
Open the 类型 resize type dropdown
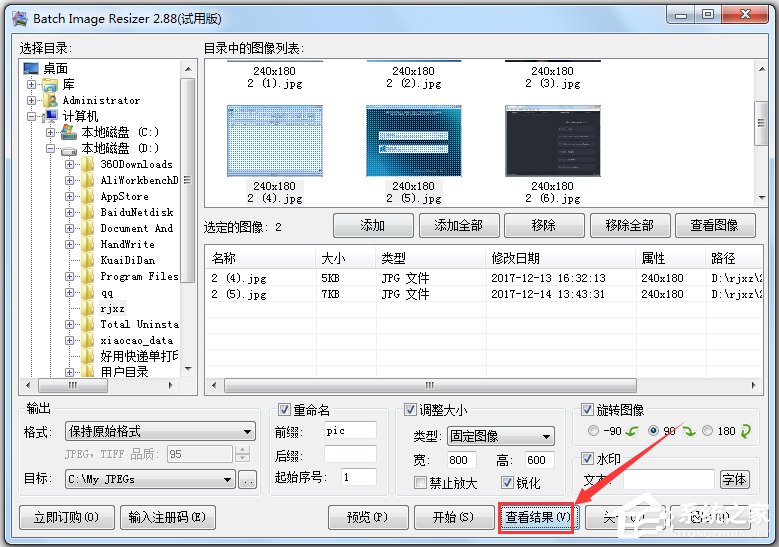click(x=499, y=437)
